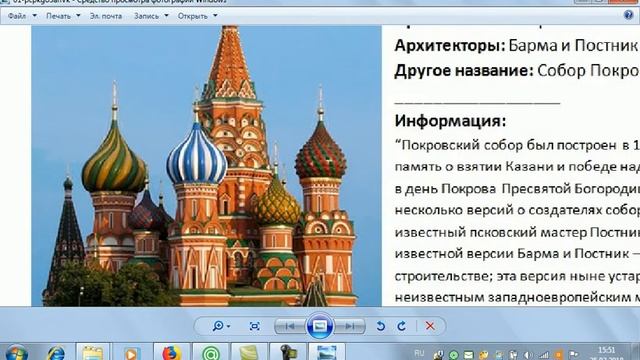Delete the photo with the red X icon
Image resolution: width=640 pixels, height=360 pixels.
(430, 326)
